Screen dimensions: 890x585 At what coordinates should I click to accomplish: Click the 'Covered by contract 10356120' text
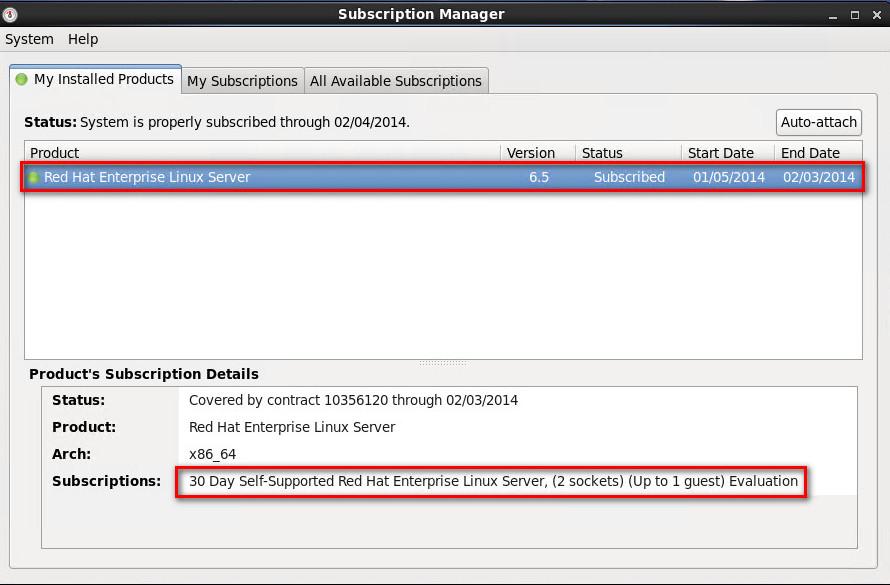[x=288, y=400]
